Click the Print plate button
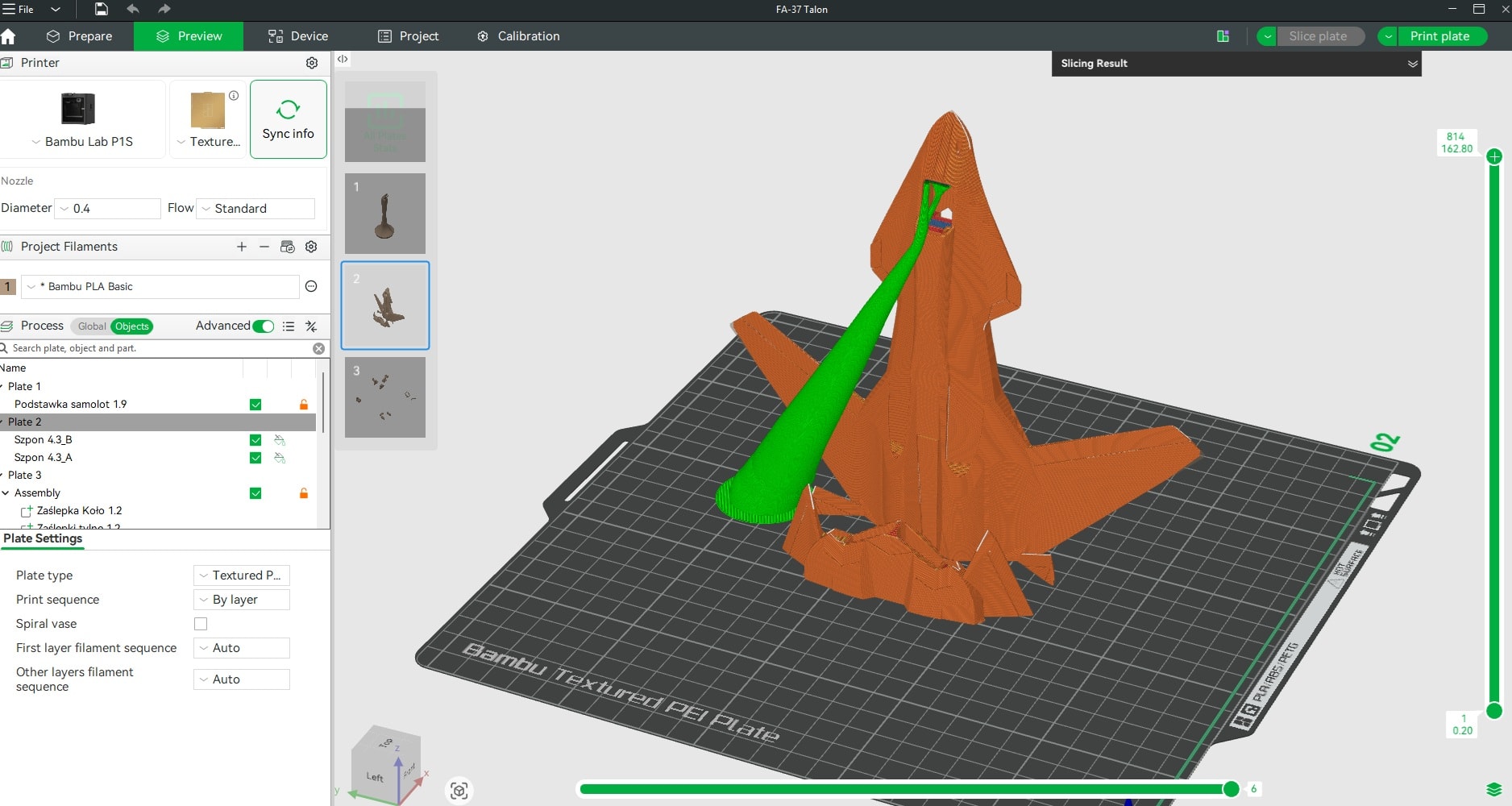The image size is (1512, 806). click(1442, 36)
